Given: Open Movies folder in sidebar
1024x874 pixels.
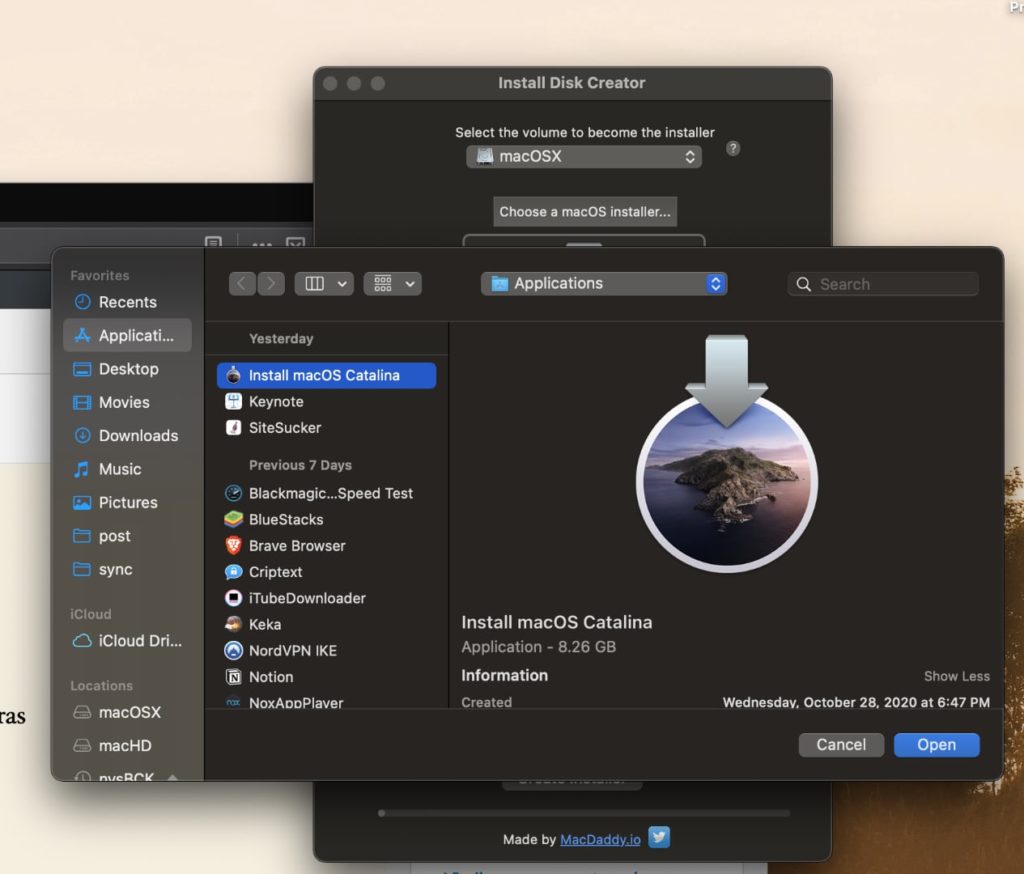Looking at the screenshot, I should click(127, 402).
